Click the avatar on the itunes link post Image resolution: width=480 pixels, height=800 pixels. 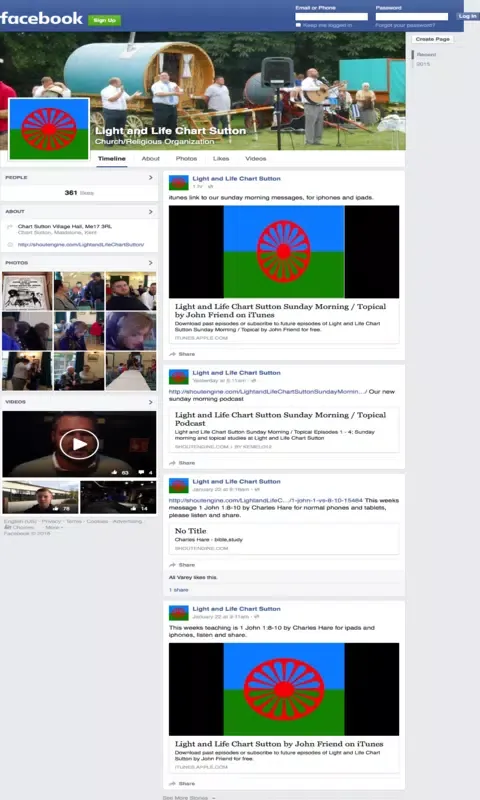[179, 183]
